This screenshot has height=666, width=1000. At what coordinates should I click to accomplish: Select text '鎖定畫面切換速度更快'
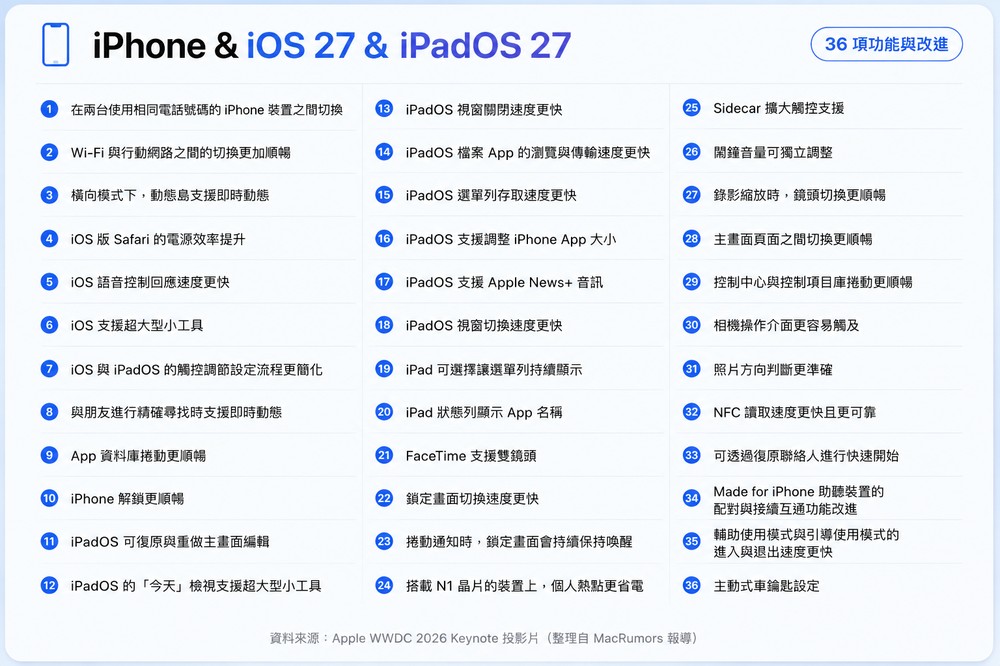pyautogui.click(x=473, y=499)
